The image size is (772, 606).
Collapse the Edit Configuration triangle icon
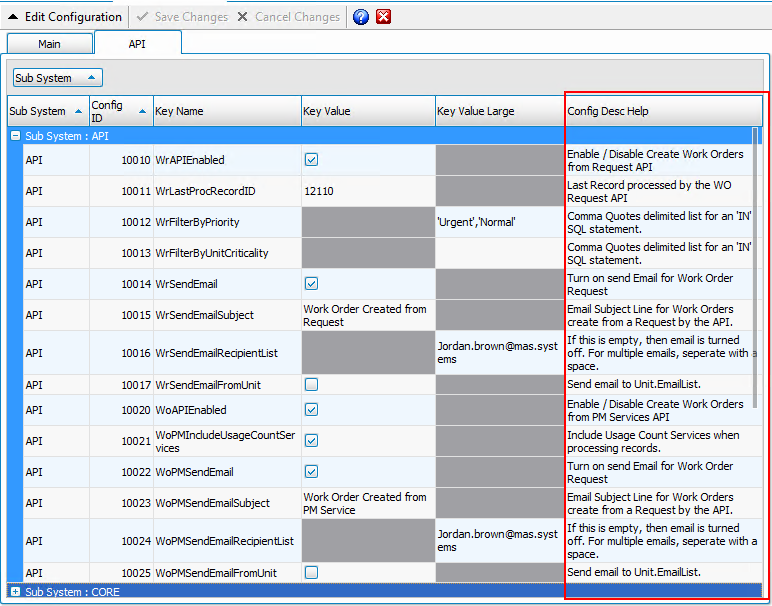point(13,17)
